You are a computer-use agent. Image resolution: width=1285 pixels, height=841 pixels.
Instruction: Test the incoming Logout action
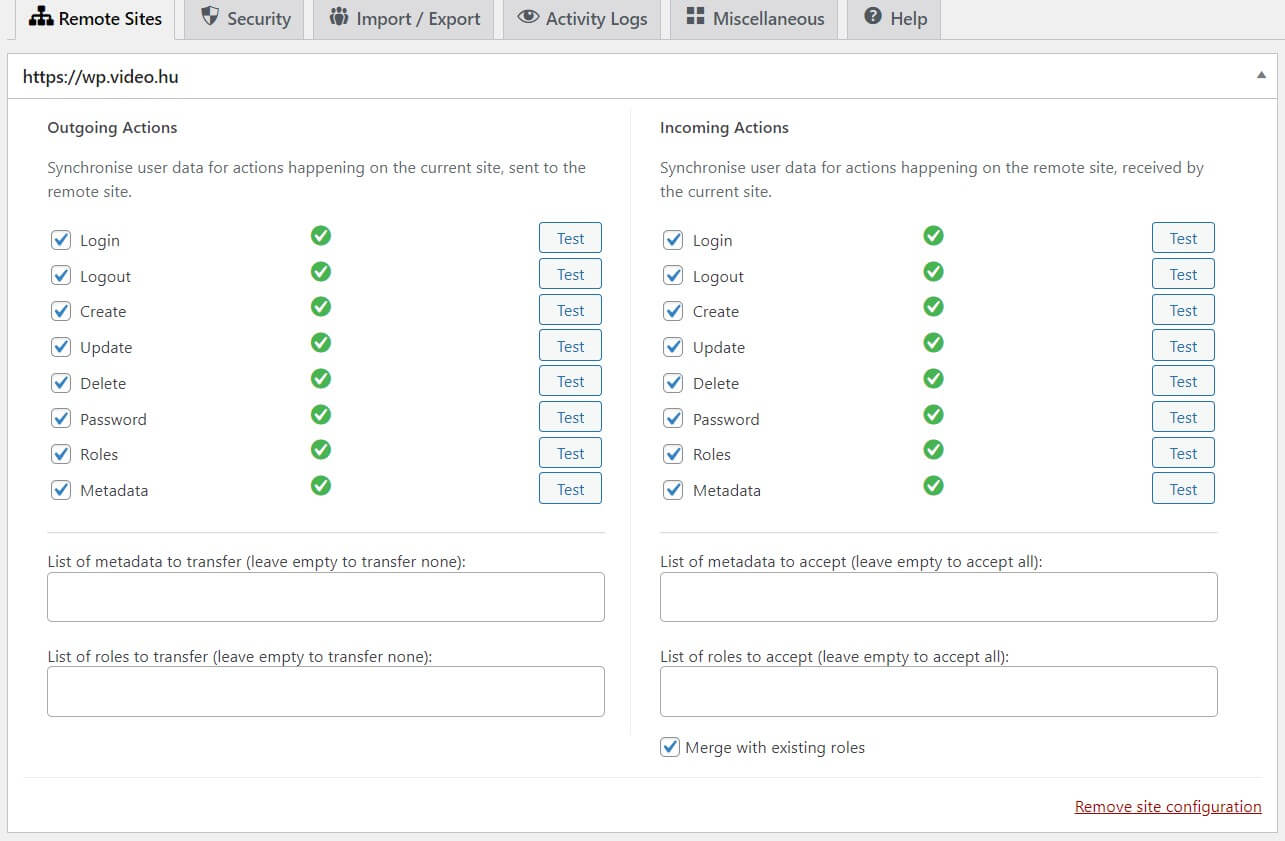tap(1183, 274)
